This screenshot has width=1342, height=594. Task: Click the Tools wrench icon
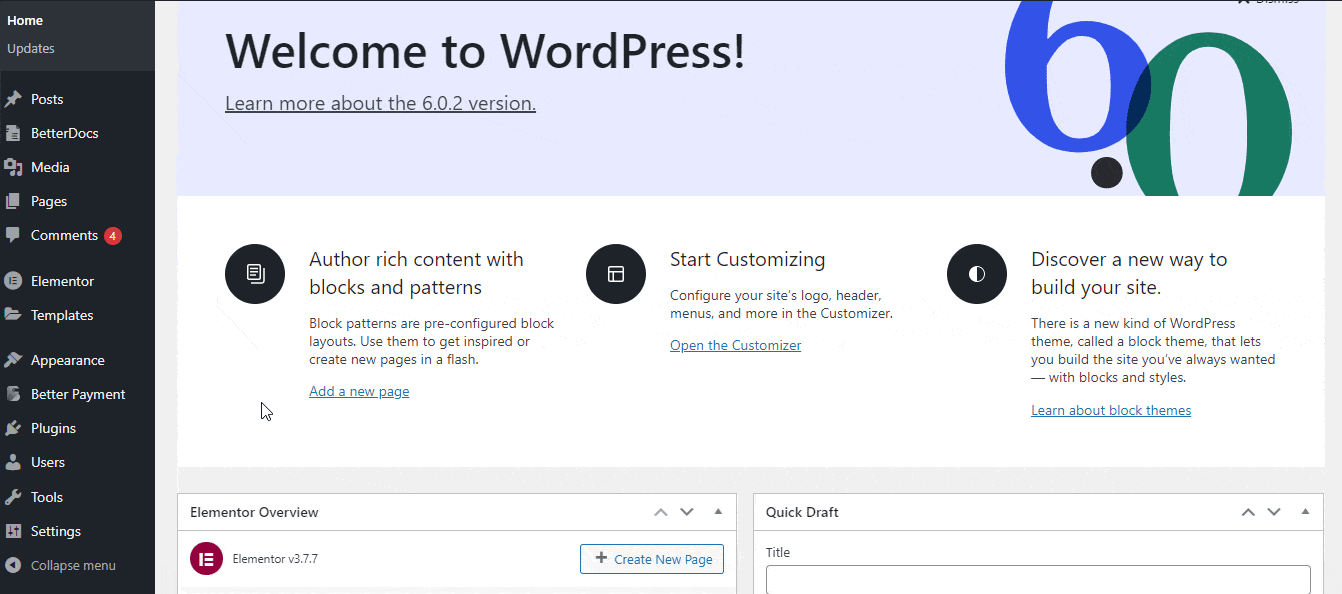(x=13, y=497)
